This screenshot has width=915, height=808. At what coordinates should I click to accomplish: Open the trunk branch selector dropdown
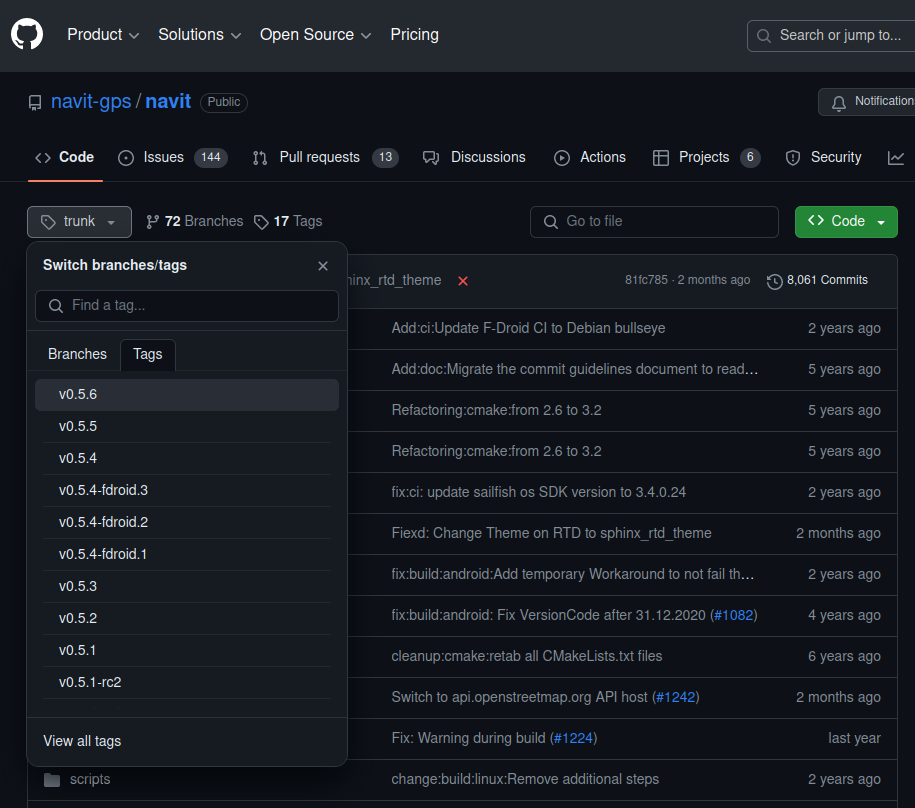tap(79, 222)
